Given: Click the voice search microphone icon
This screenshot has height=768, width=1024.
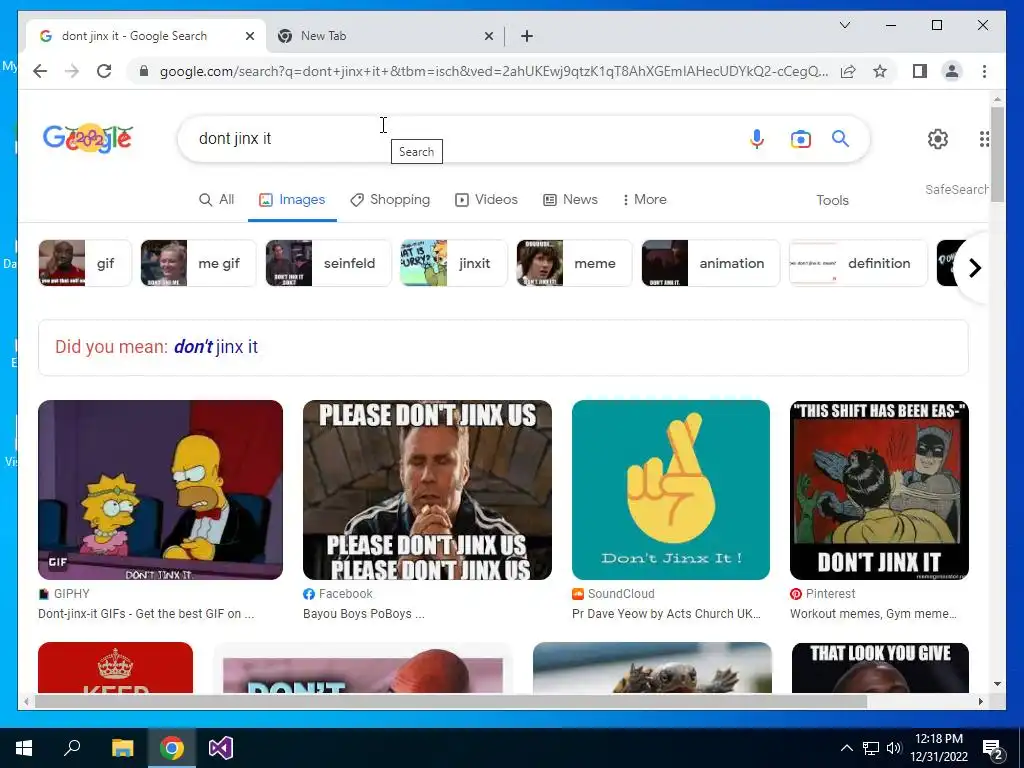Looking at the screenshot, I should click(756, 138).
